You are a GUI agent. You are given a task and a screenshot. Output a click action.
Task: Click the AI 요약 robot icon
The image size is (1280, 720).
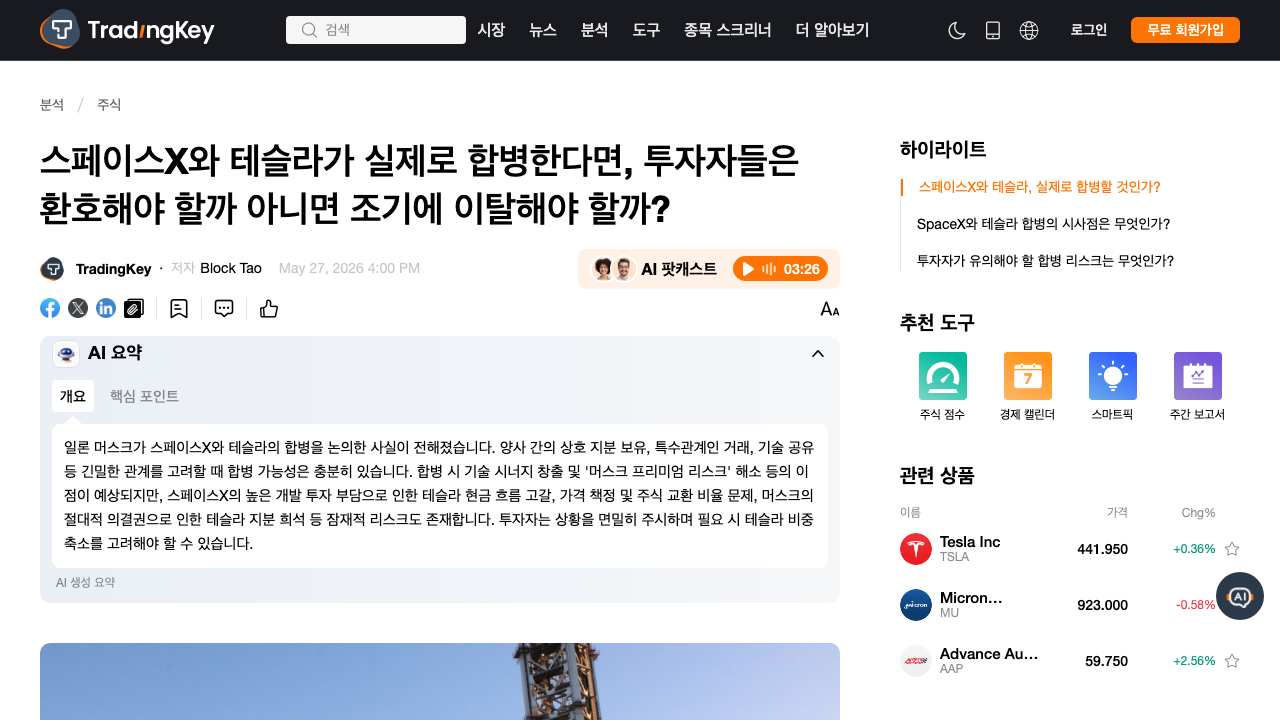coord(66,353)
